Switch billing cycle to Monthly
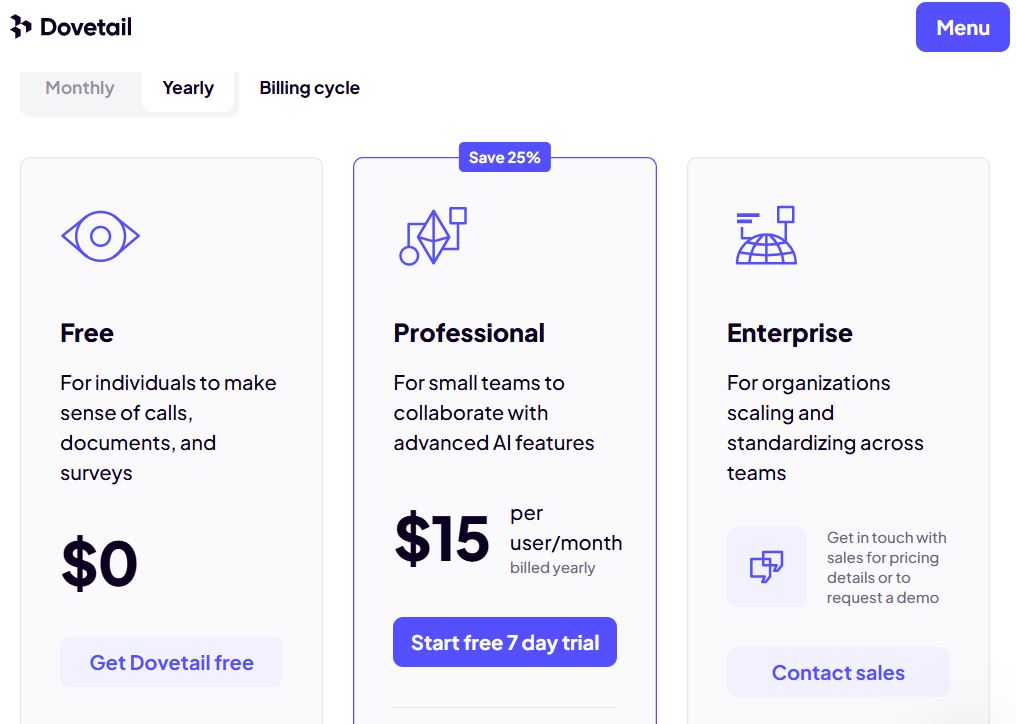The width and height of the screenshot is (1016, 724). tap(80, 88)
